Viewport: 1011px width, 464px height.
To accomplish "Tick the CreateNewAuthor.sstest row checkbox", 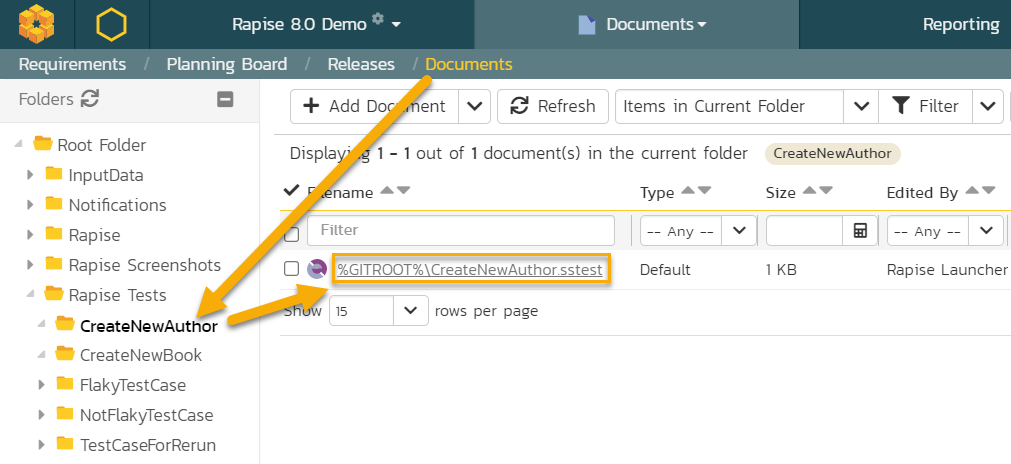I will click(x=291, y=269).
